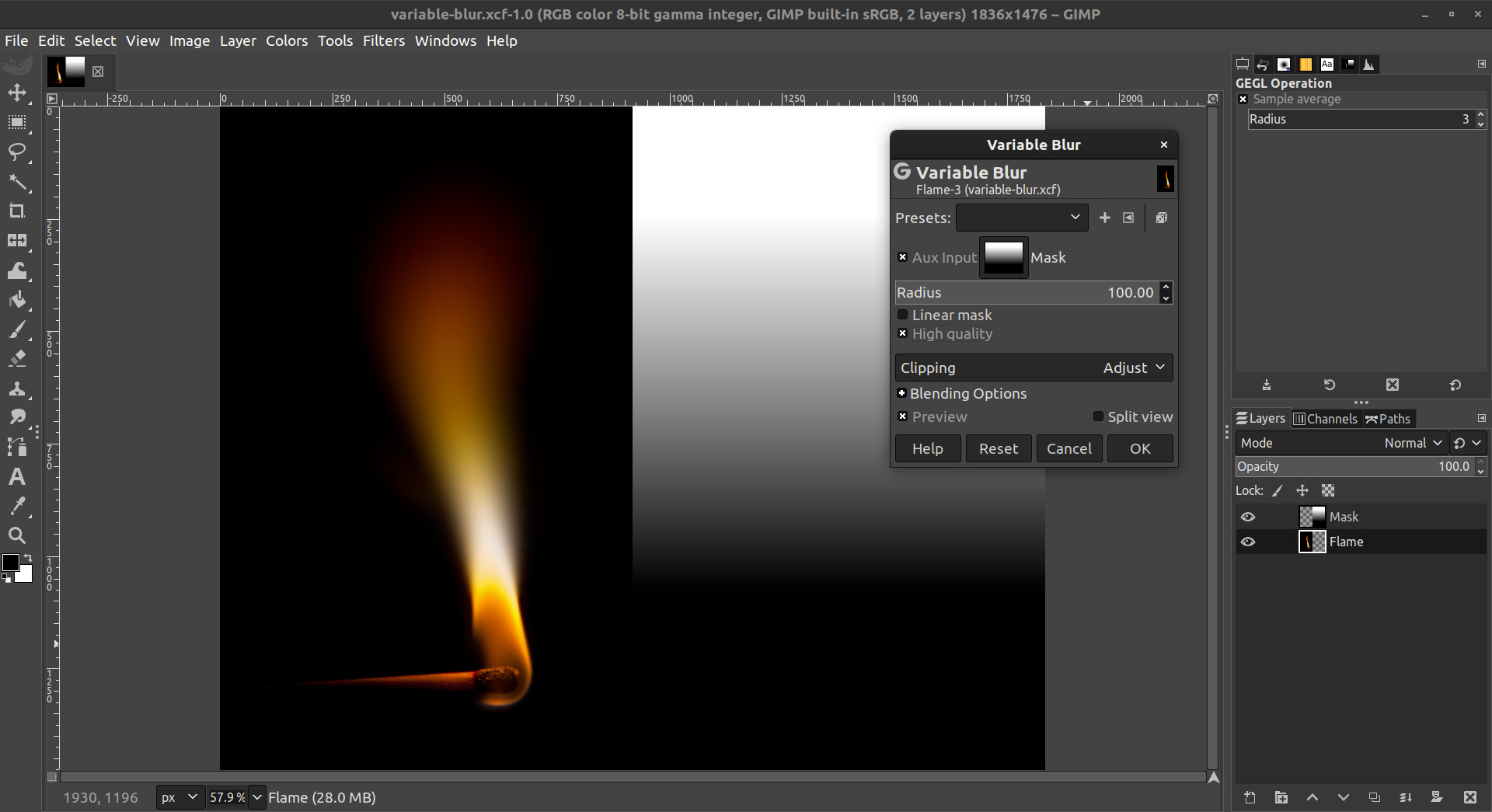The image size is (1492, 812).
Task: Create a new layer
Action: [1249, 797]
